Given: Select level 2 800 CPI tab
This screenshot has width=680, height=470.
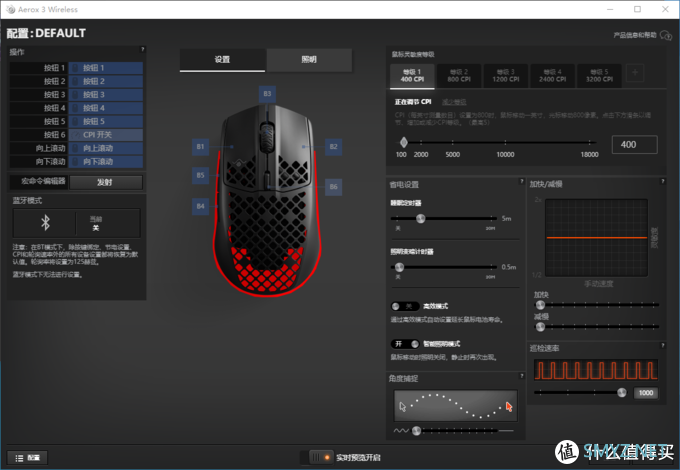Looking at the screenshot, I should click(459, 76).
